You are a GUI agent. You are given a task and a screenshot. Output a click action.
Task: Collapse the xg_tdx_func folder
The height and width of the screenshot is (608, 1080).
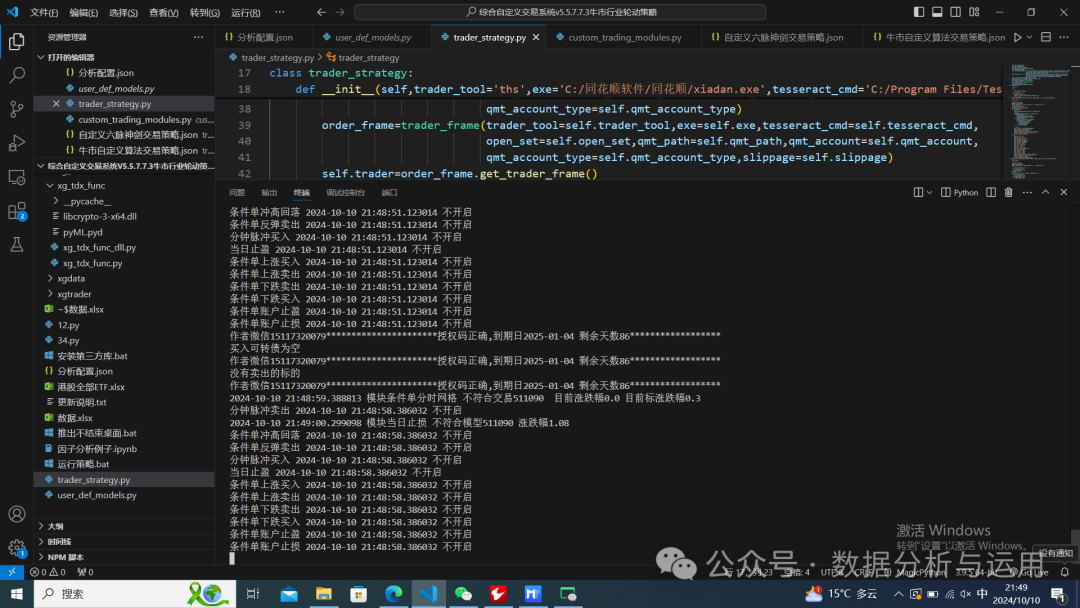point(125,185)
